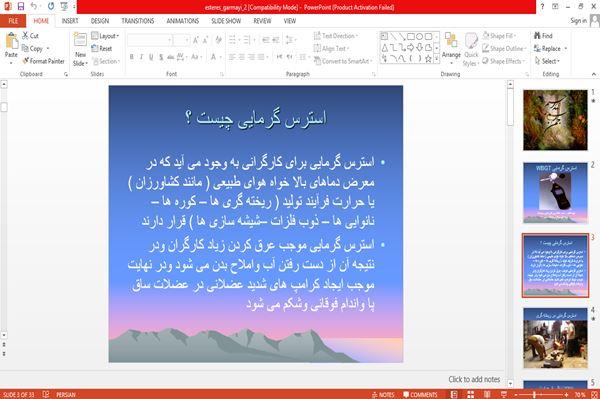
Task: Switch to Reading view icon in status bar
Action: tap(487, 394)
